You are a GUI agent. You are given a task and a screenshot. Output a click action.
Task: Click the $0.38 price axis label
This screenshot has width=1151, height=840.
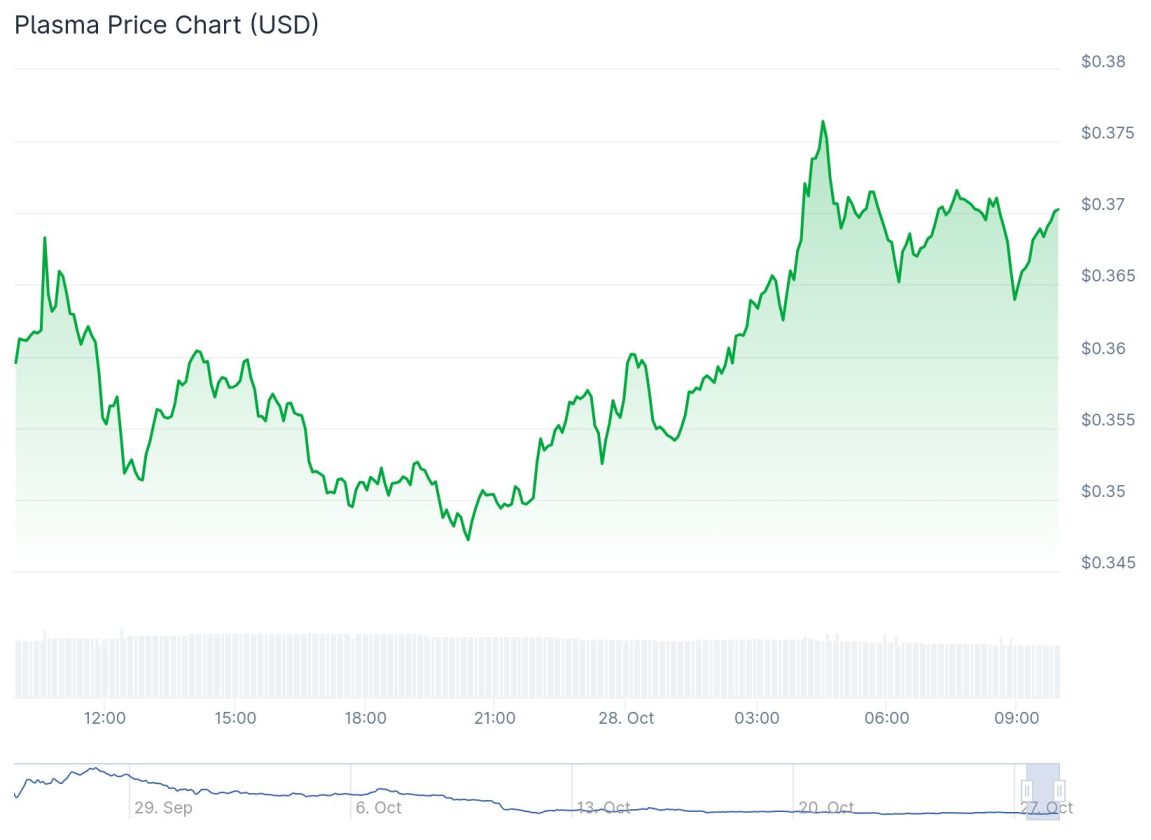click(x=1103, y=61)
